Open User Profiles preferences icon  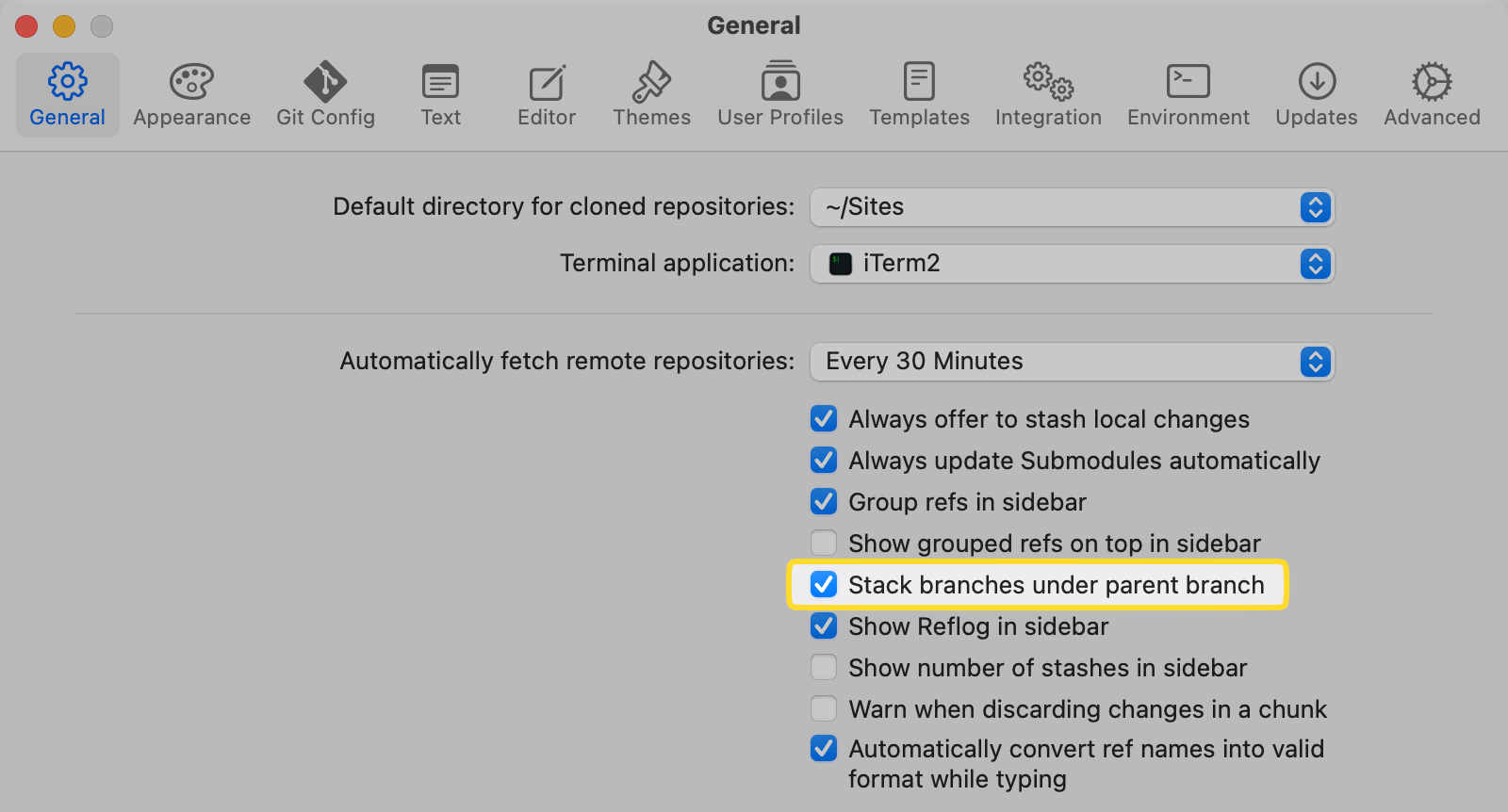pos(780,82)
